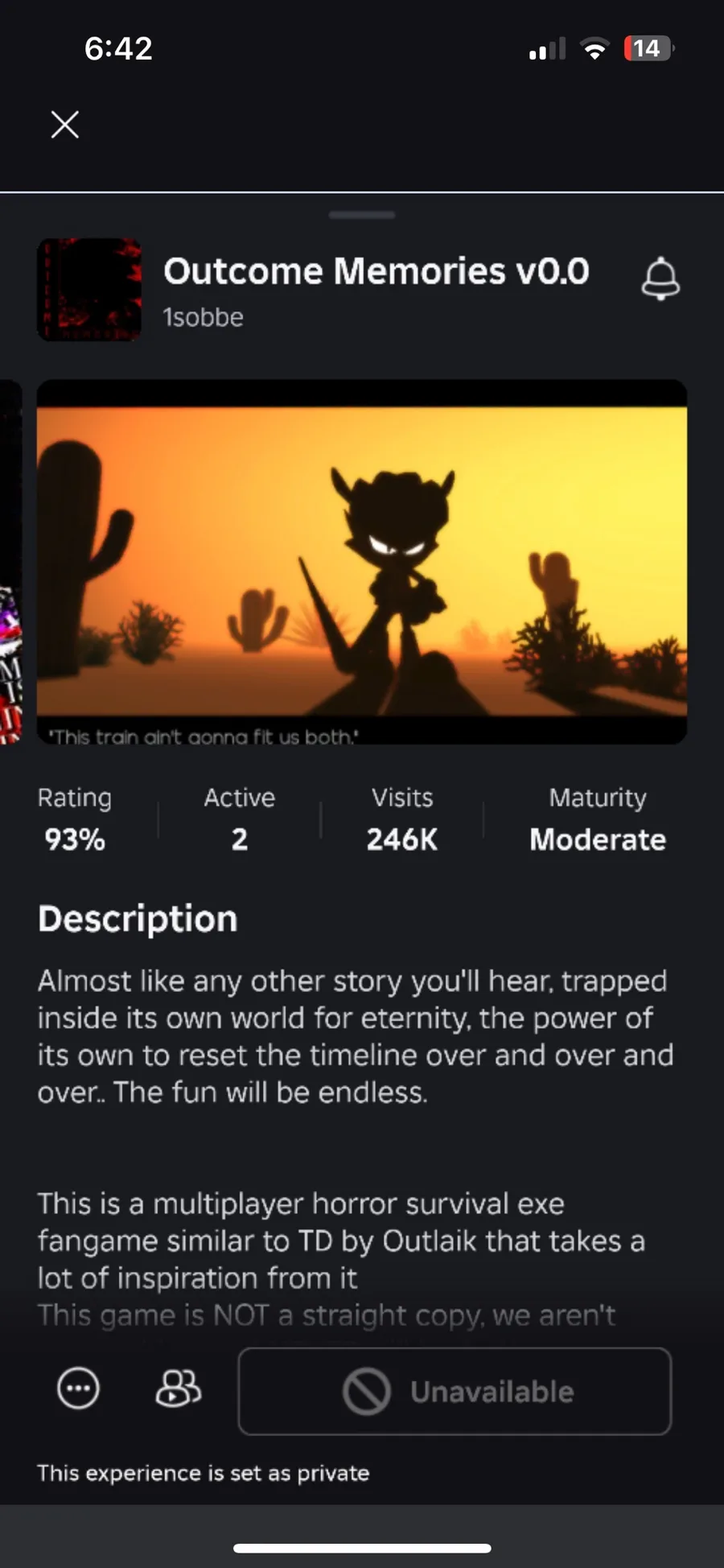This screenshot has height=1568, width=724.
Task: Tap the notification bell icon
Action: (x=660, y=279)
